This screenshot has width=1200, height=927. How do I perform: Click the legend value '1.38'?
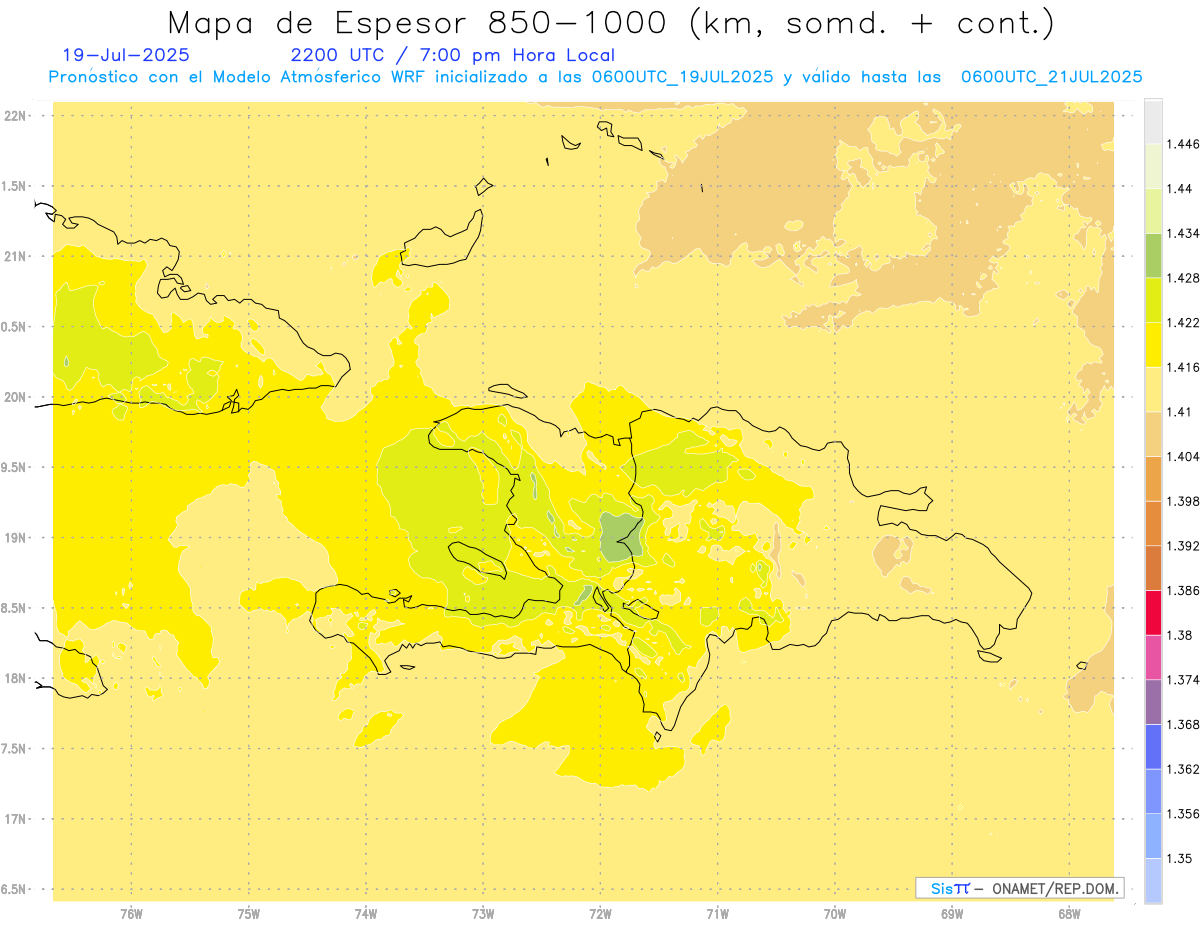(1179, 635)
